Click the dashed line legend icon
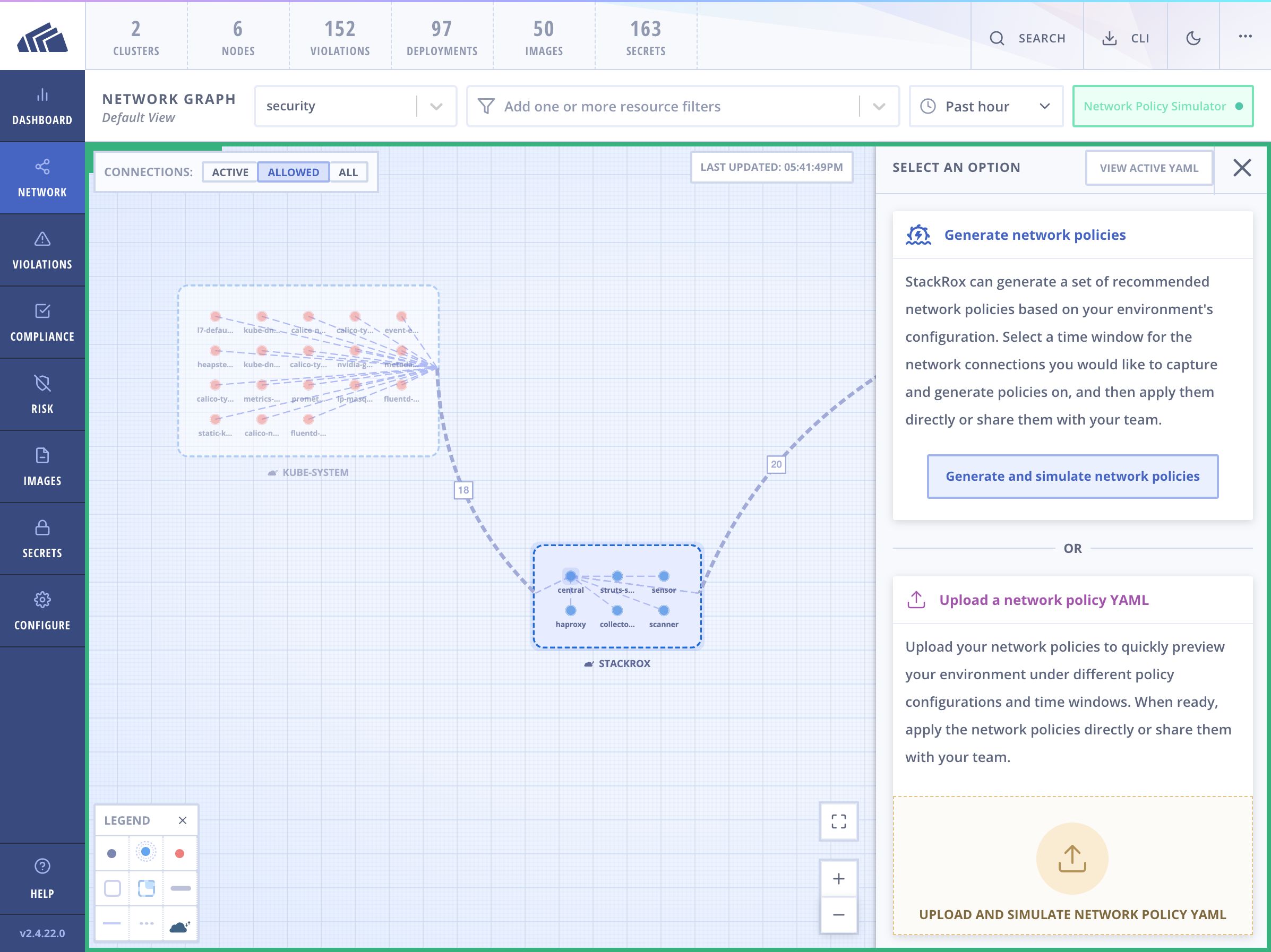Viewport: 1271px width, 952px height. coord(146,923)
